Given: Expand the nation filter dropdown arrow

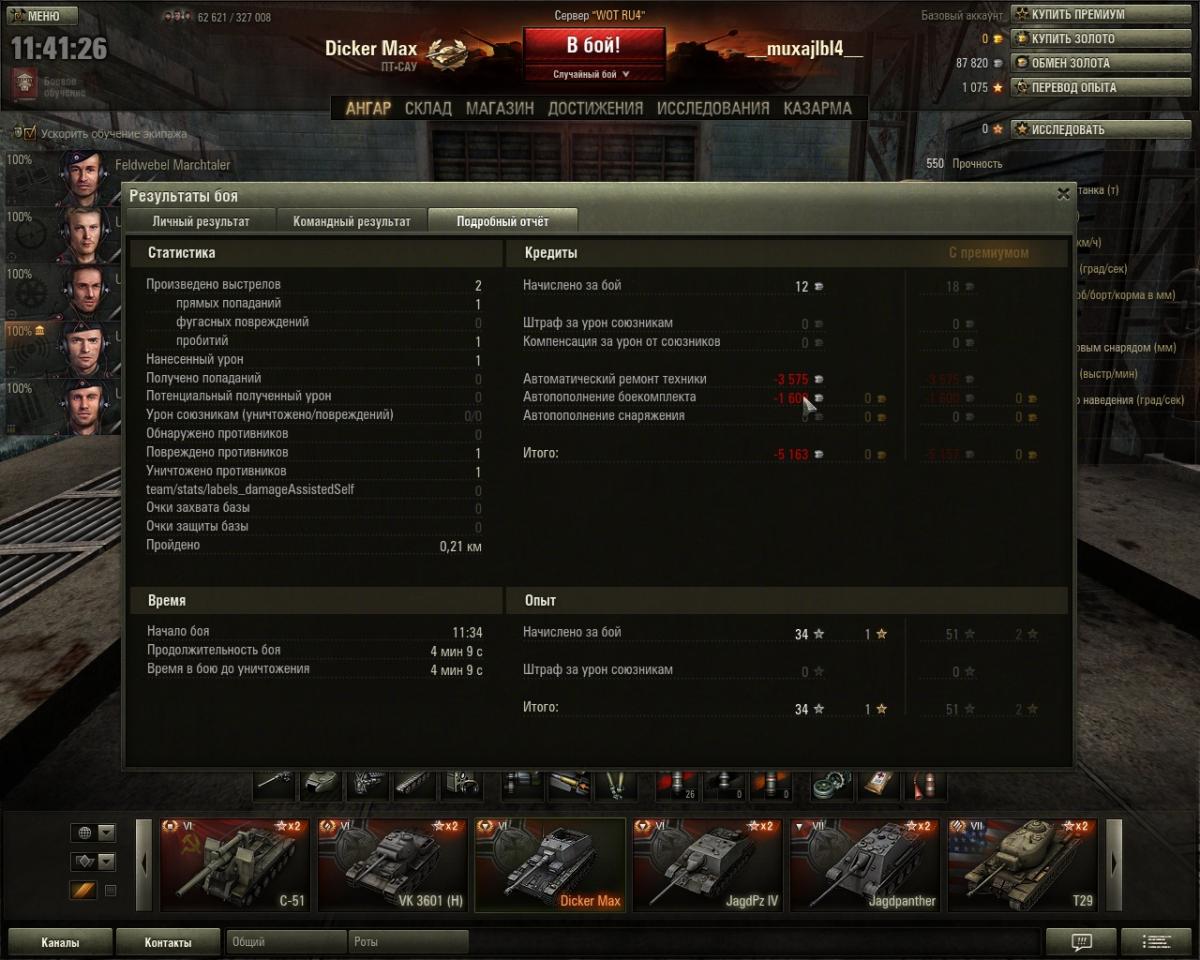Looking at the screenshot, I should click(107, 833).
